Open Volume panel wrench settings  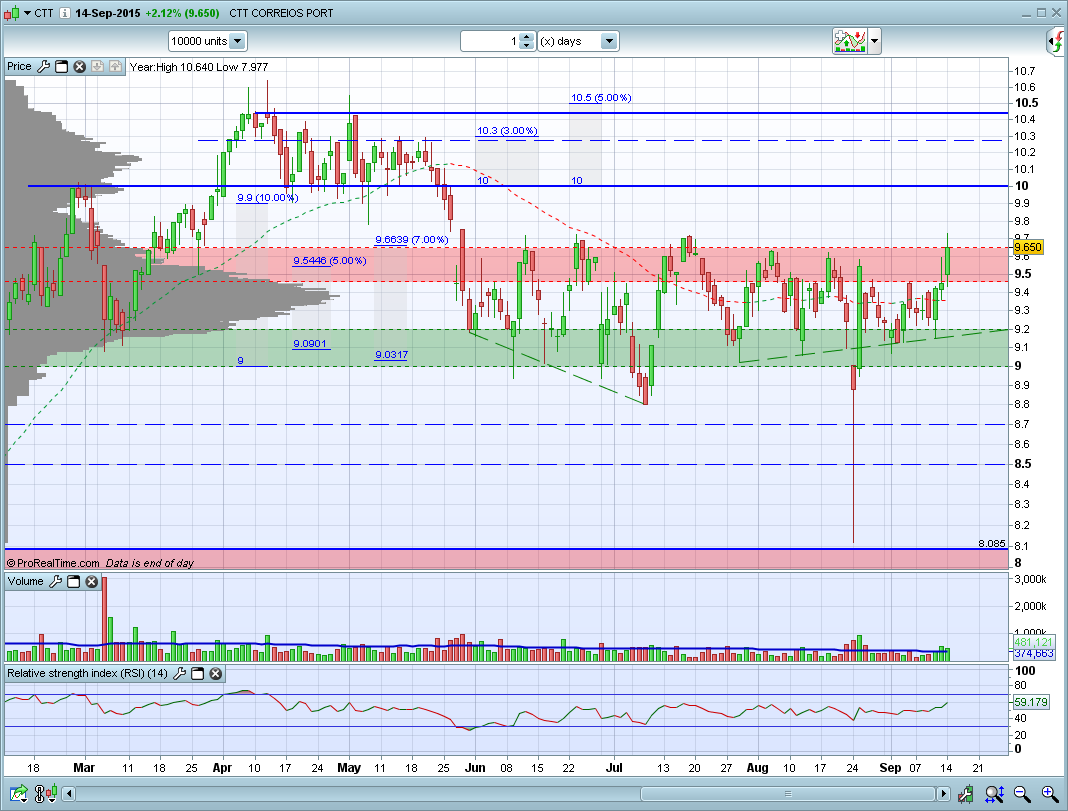(x=55, y=581)
